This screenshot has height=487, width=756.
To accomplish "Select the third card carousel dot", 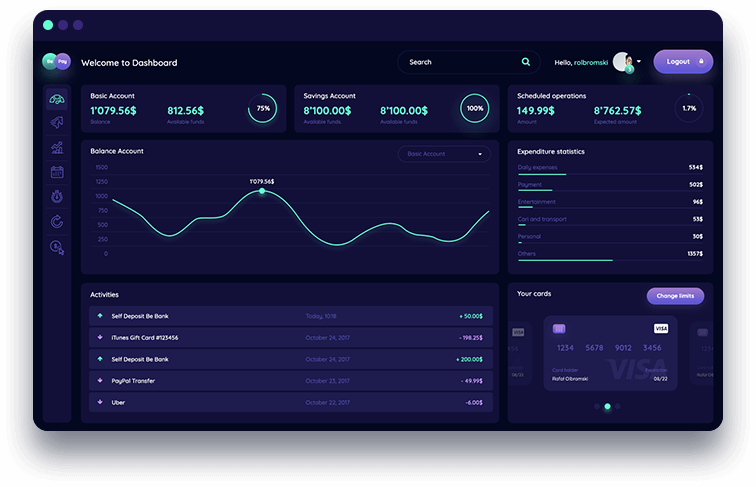I will coord(618,407).
